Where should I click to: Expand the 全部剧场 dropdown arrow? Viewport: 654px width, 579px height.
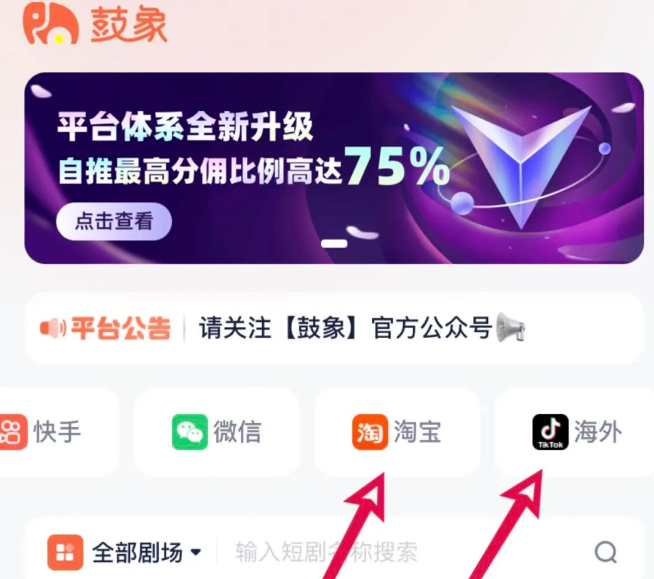point(196,552)
